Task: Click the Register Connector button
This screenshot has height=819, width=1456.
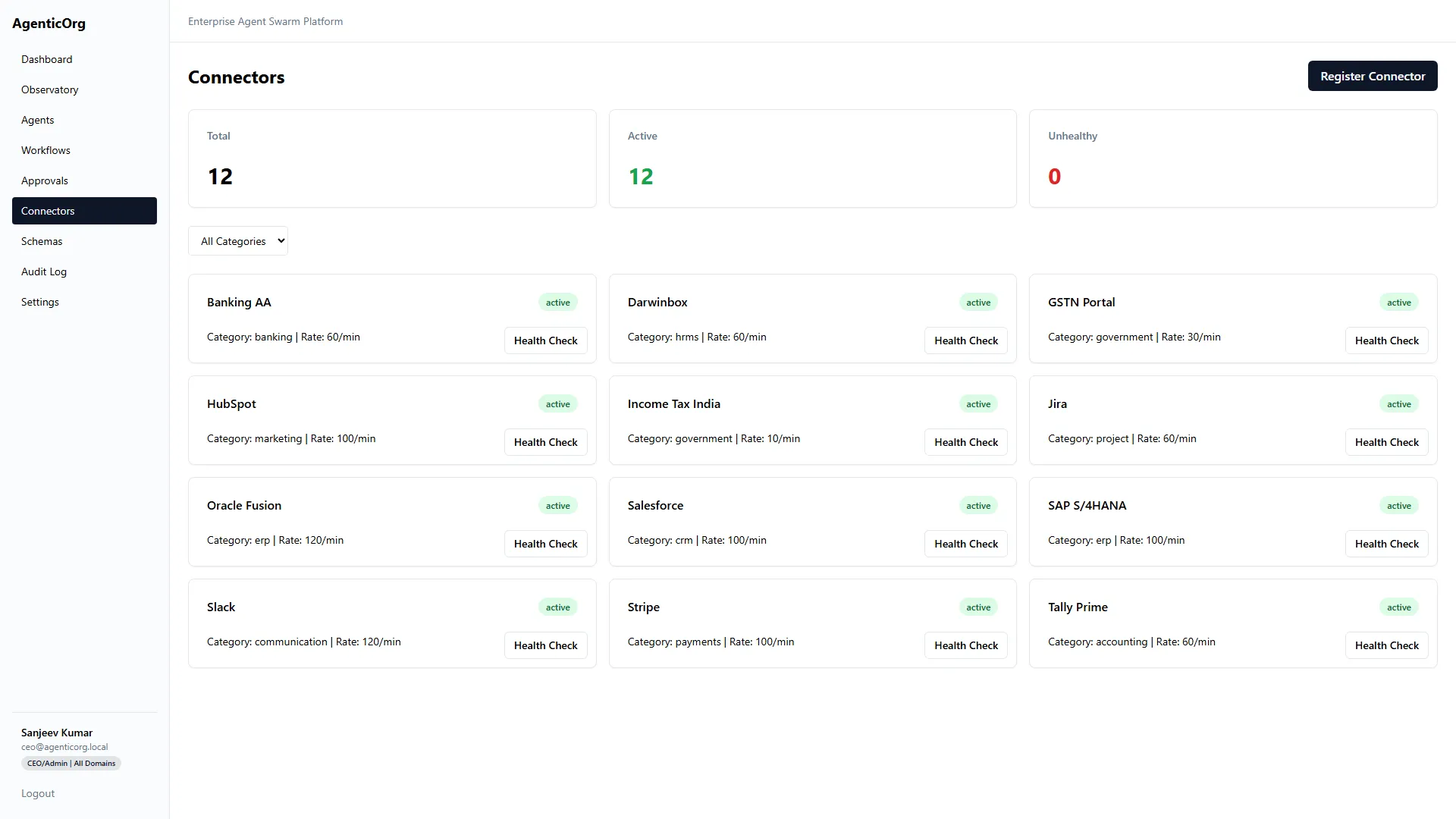Action: (x=1373, y=76)
